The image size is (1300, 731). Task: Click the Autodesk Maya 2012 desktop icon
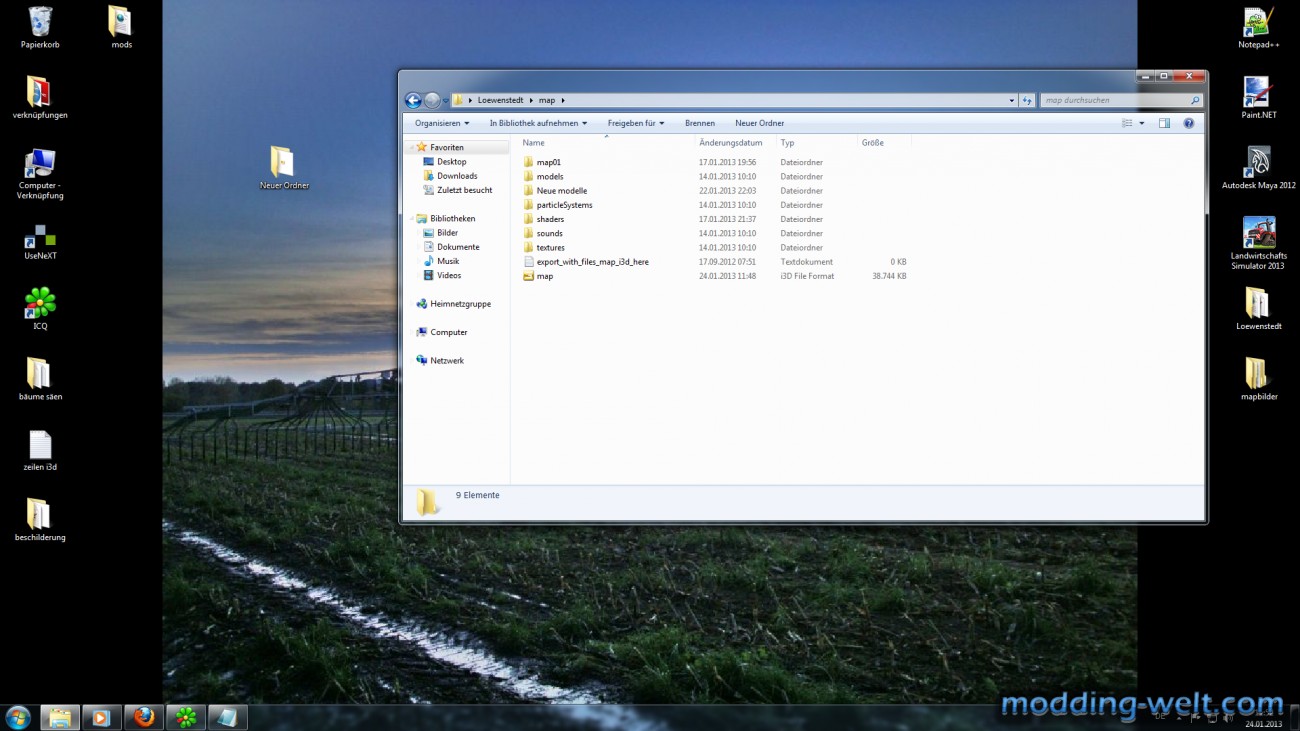[1258, 168]
